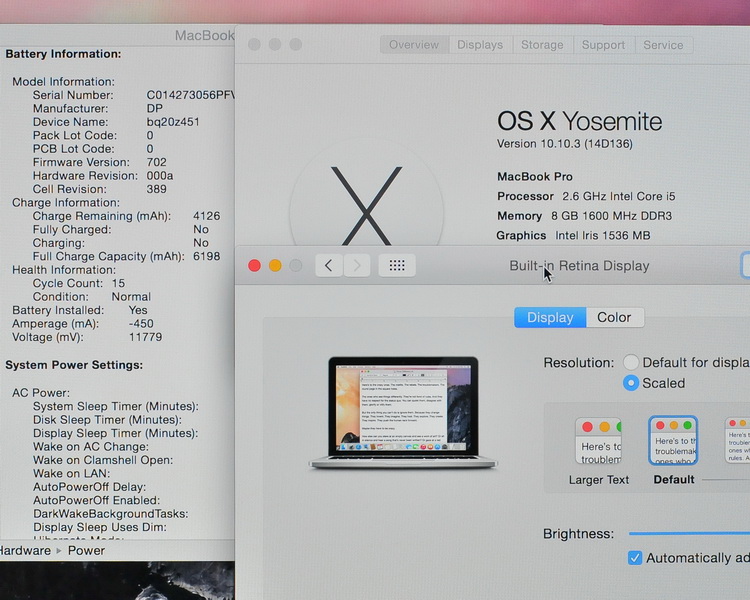The height and width of the screenshot is (600, 750).
Task: Pick the scaling option right of Default
Action: coord(737,441)
